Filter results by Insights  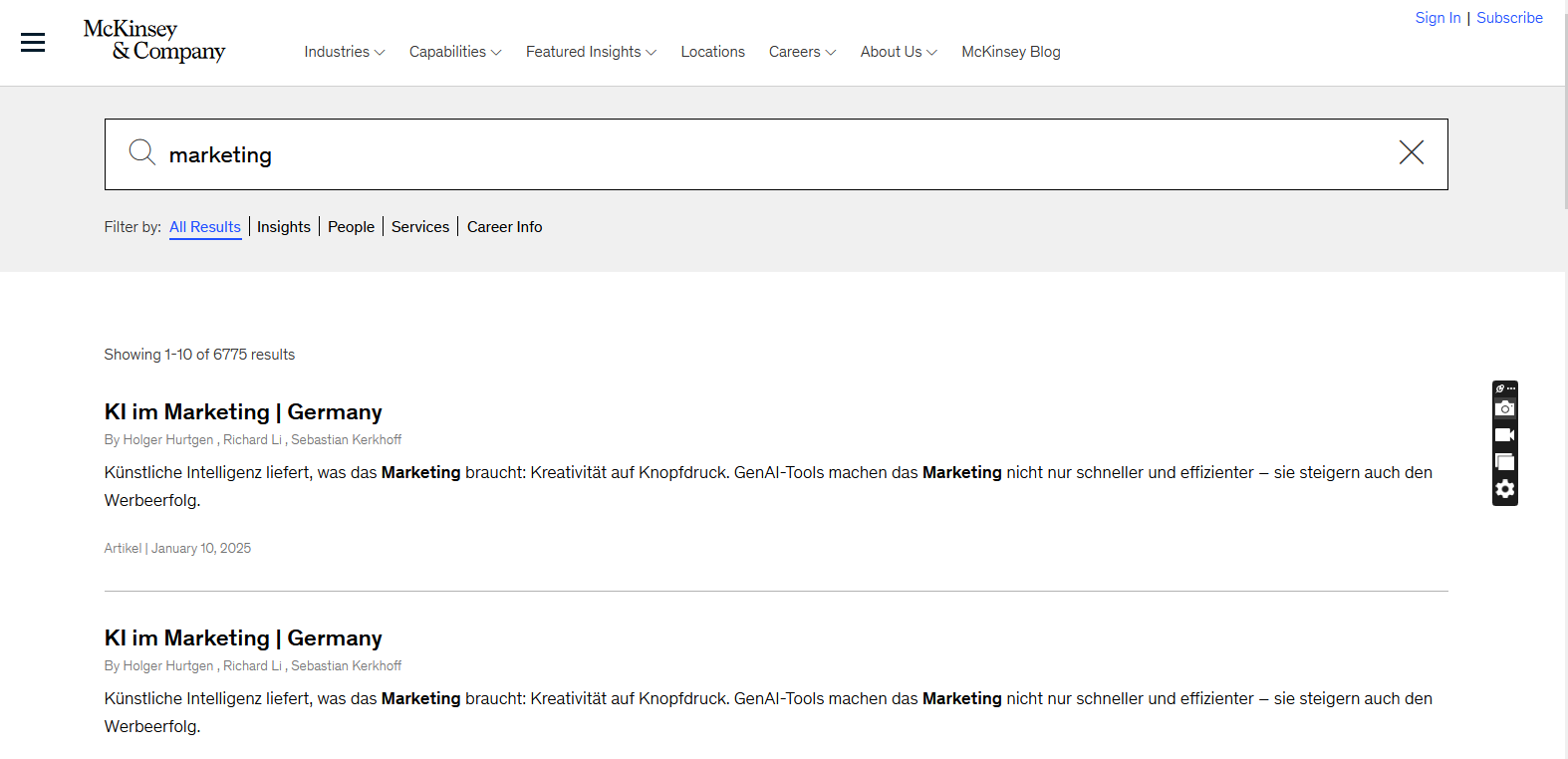284,227
